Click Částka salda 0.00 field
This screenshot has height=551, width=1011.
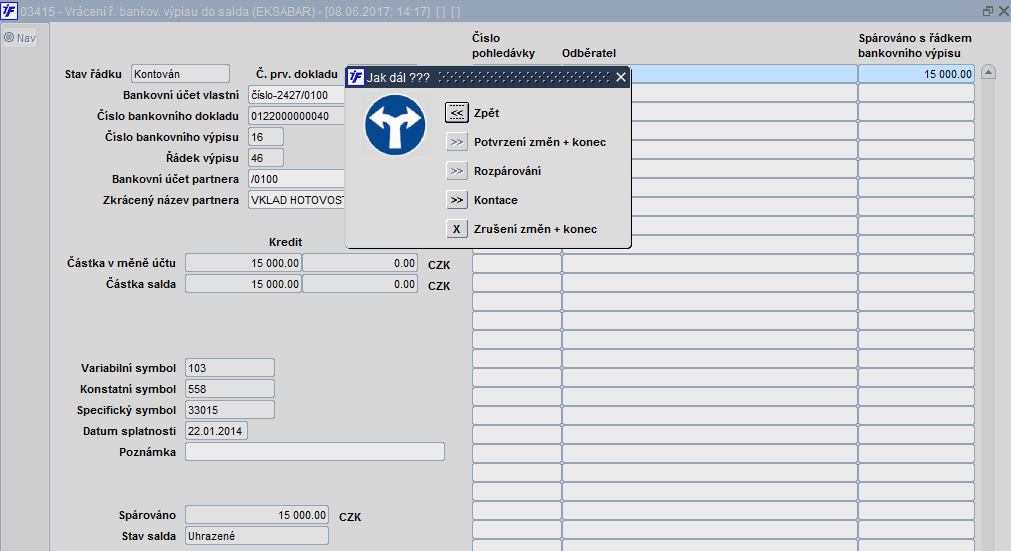(x=360, y=284)
